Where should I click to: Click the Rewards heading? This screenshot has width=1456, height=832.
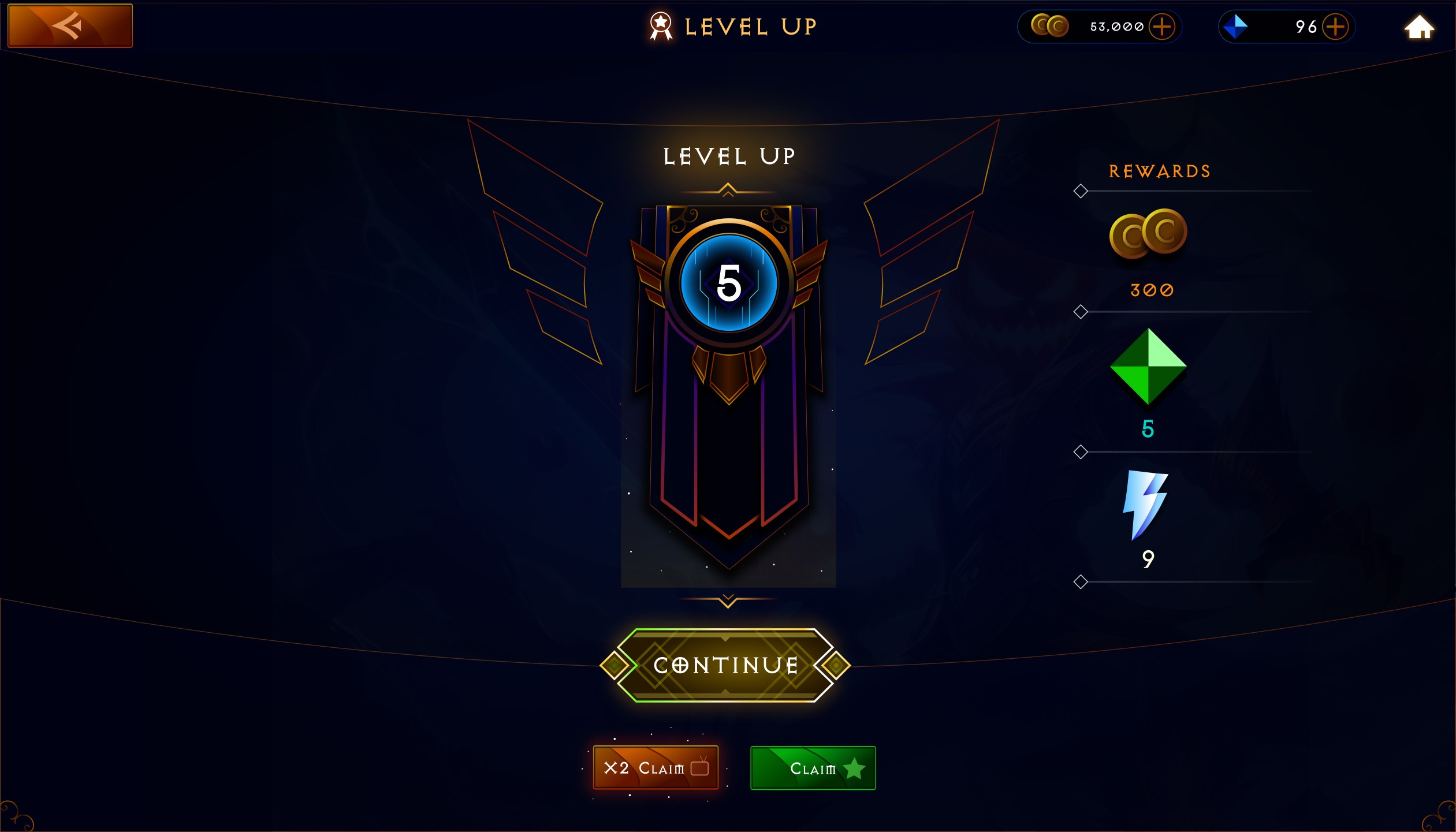coord(1159,171)
